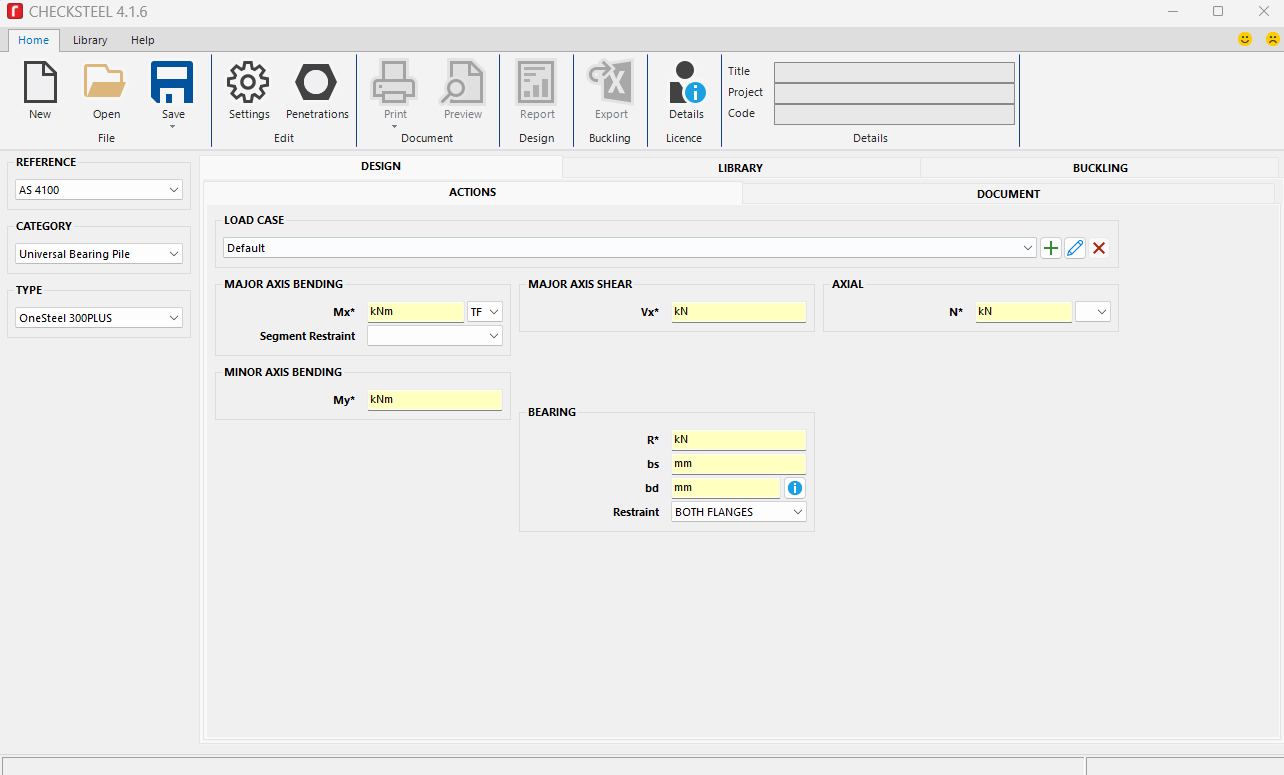
Task: Open the CATEGORY Universal Bearing Pile dropdown
Action: click(99, 254)
